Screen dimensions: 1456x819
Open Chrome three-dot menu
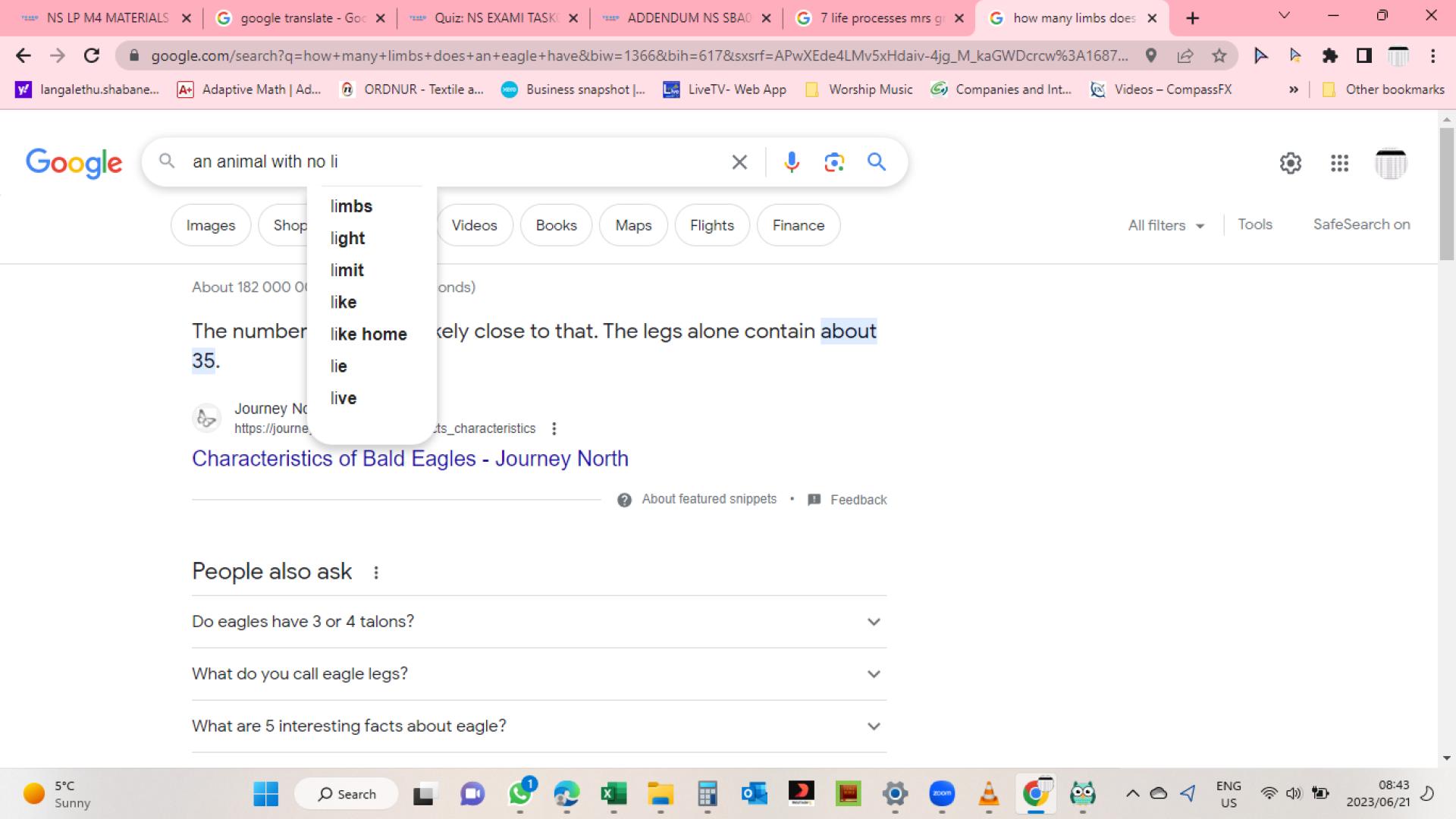pyautogui.click(x=1432, y=55)
